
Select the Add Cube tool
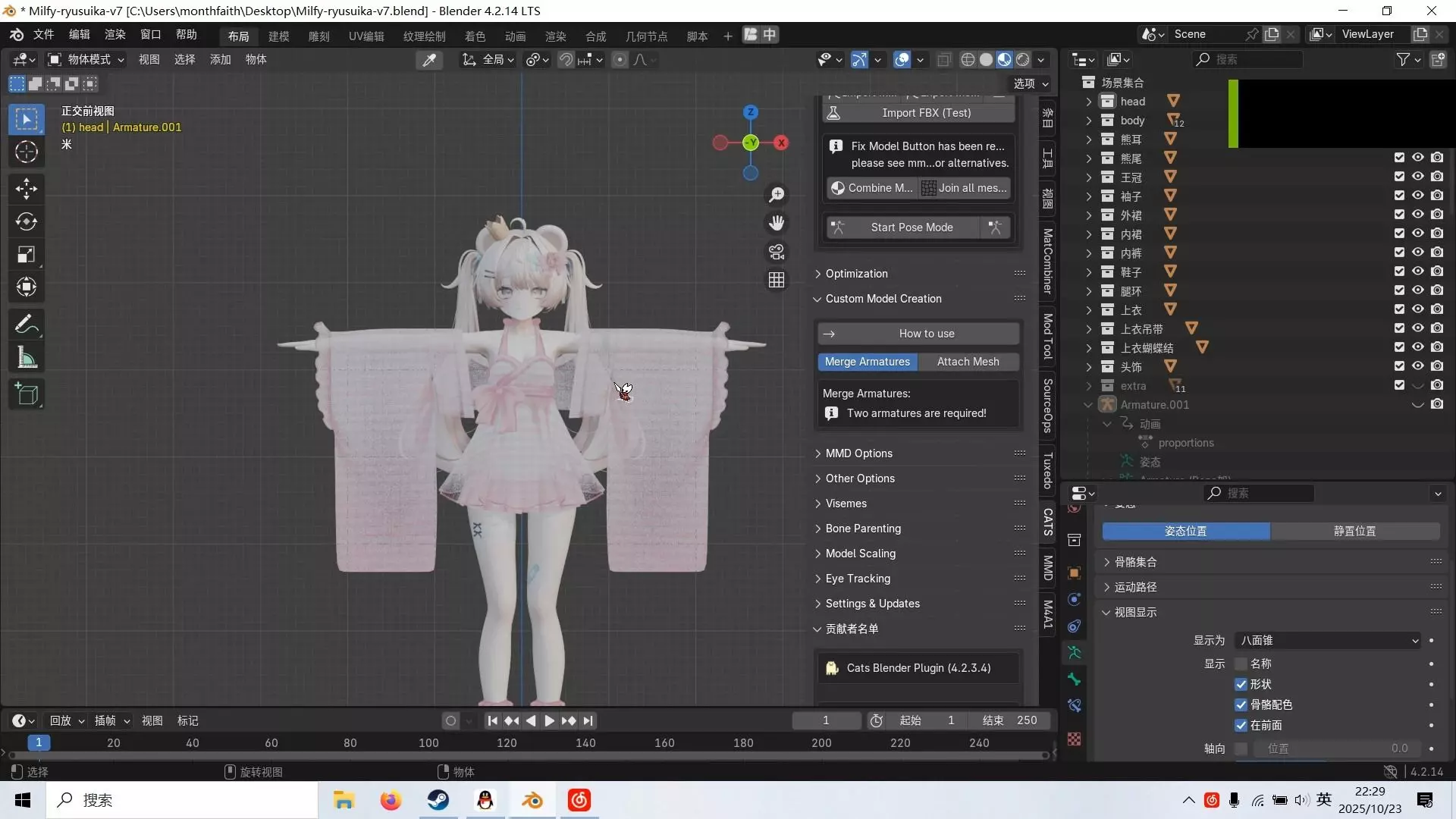tap(27, 394)
